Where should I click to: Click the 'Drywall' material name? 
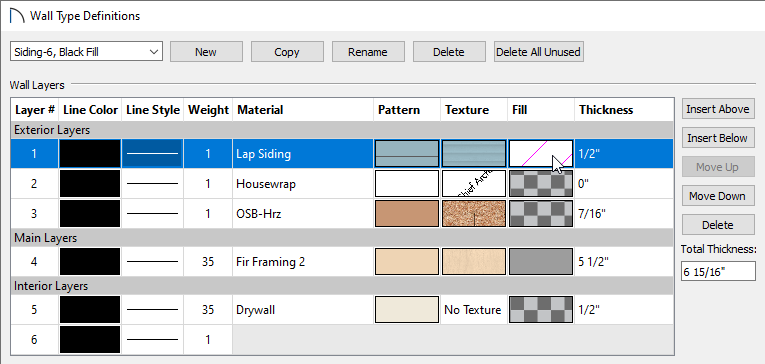click(x=256, y=310)
